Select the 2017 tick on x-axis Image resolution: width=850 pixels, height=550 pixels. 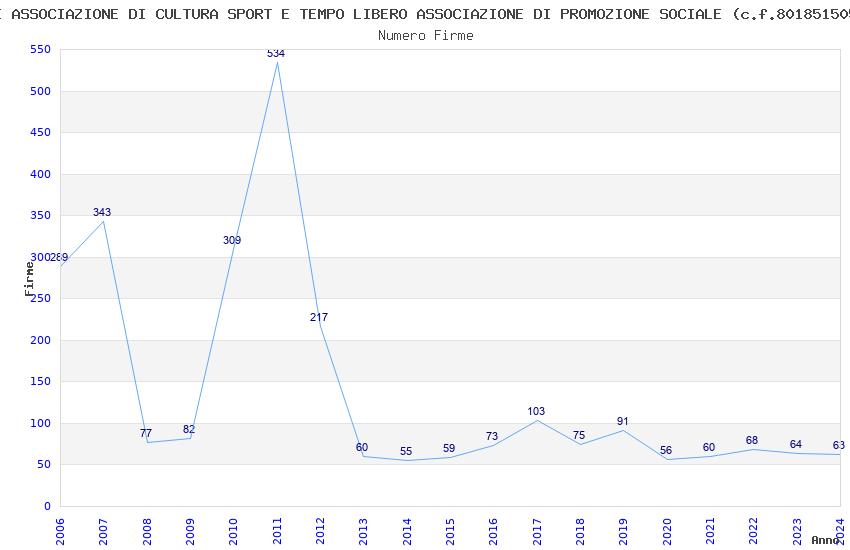[537, 529]
